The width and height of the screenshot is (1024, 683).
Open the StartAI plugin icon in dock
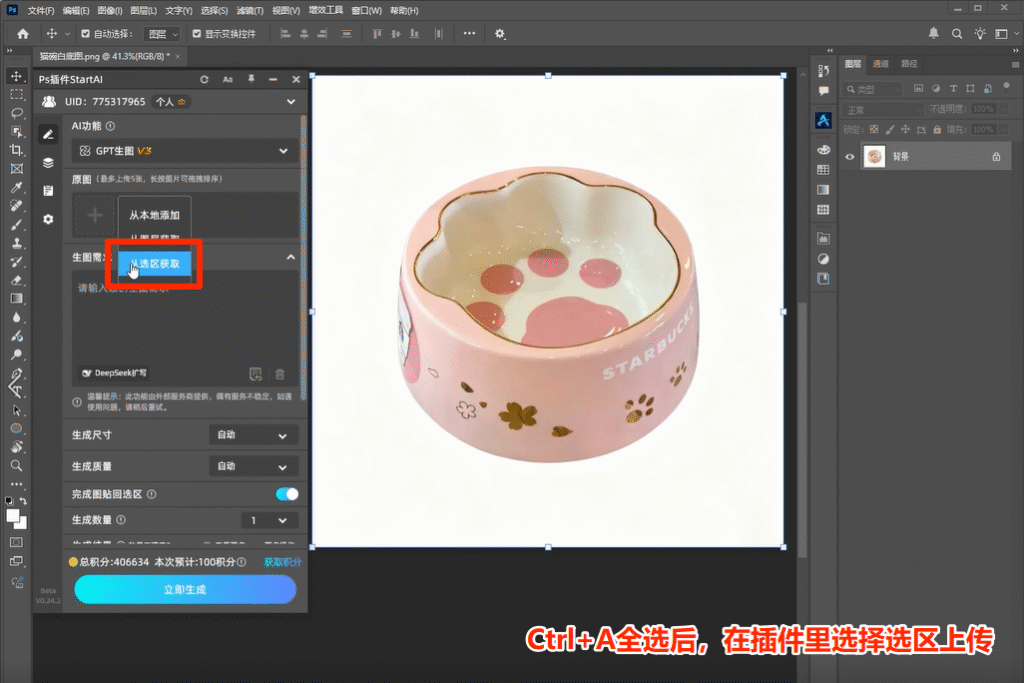(824, 120)
